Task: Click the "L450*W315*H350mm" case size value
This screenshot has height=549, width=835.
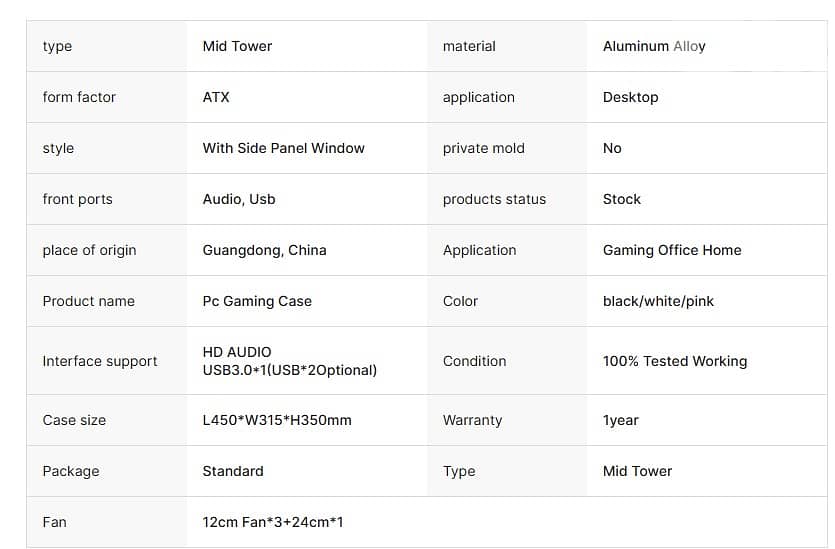Action: point(277,420)
